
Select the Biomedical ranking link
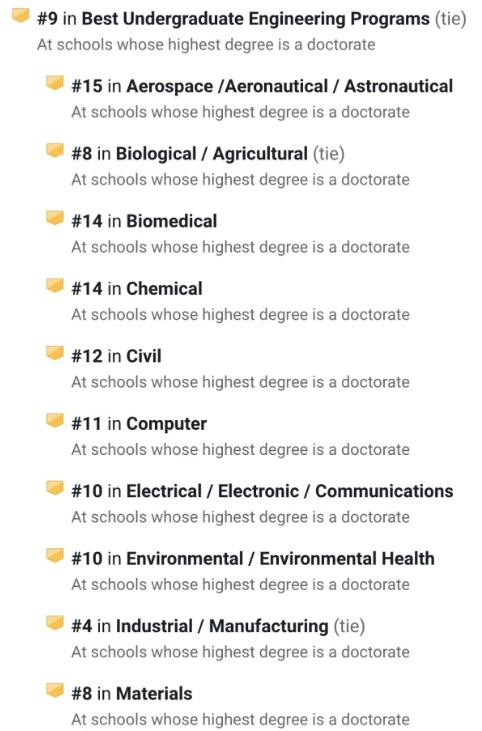172,221
